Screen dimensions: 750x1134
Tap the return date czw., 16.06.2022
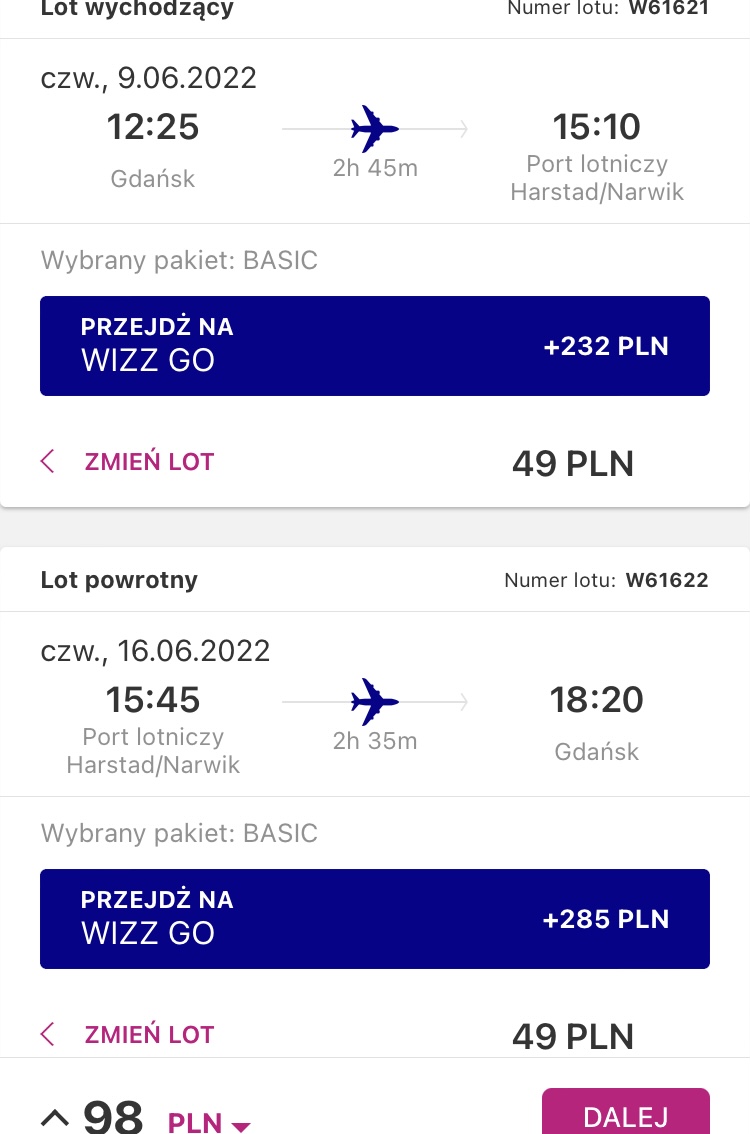pos(155,651)
